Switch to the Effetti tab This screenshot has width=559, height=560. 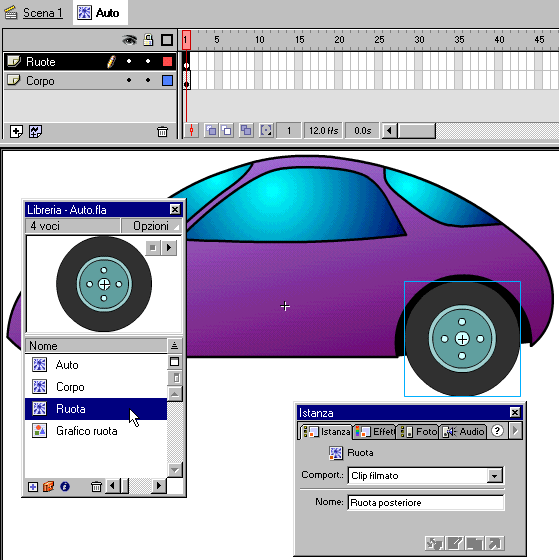[375, 431]
